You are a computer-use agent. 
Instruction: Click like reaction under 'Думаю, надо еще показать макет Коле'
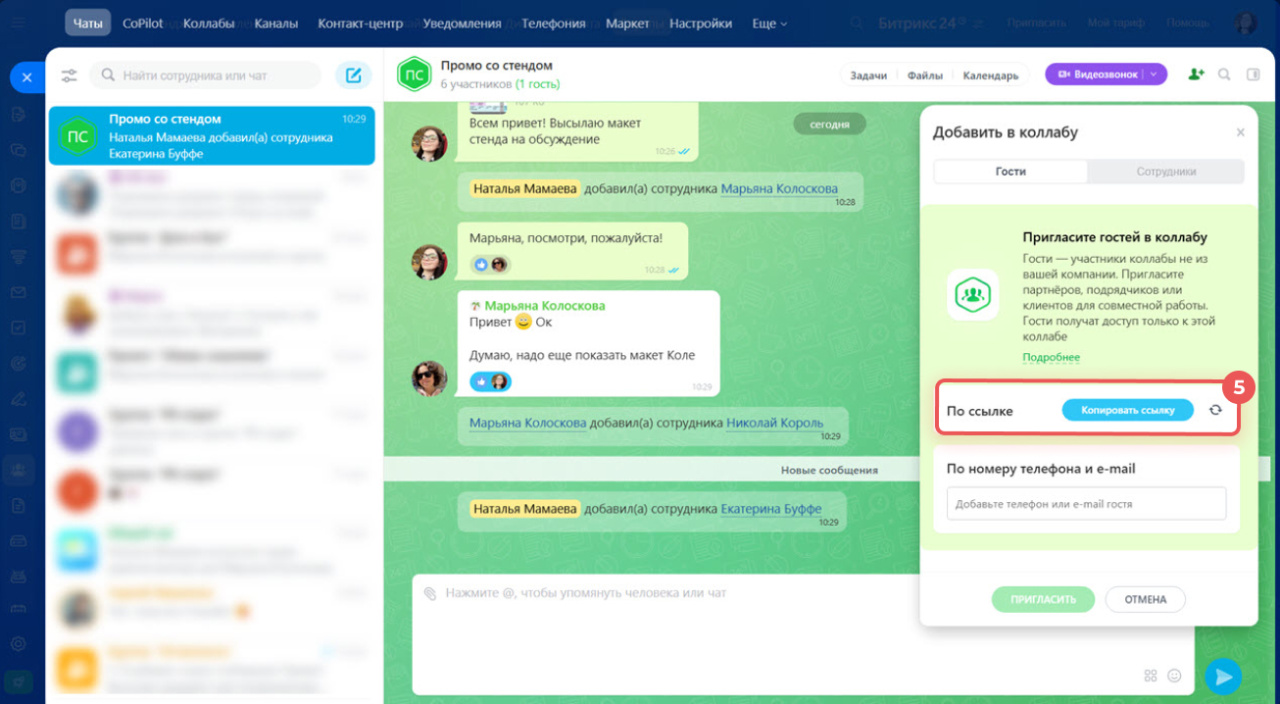481,381
